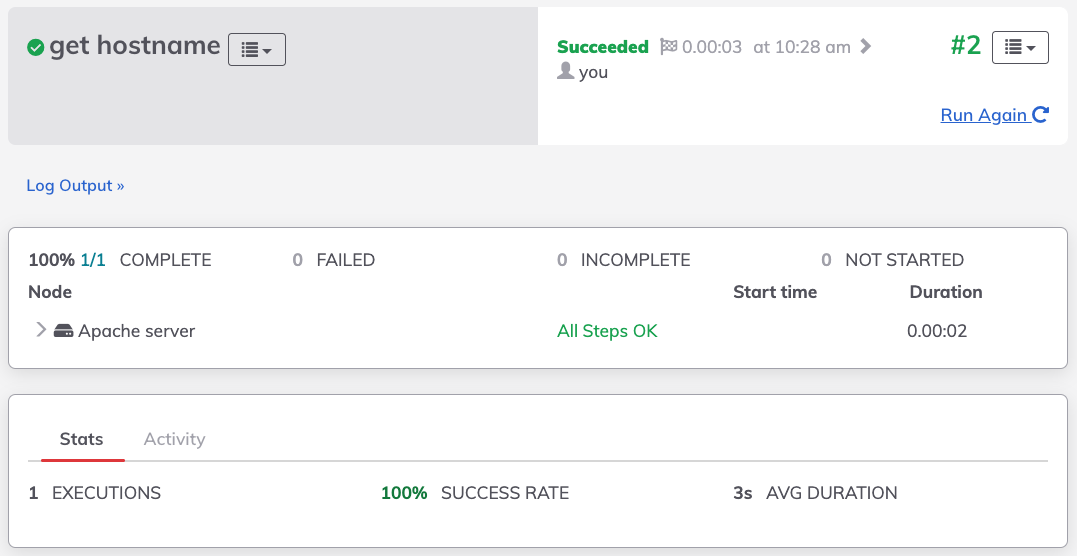Click the Apache server node icon
This screenshot has height=556, width=1077.
coord(63,331)
